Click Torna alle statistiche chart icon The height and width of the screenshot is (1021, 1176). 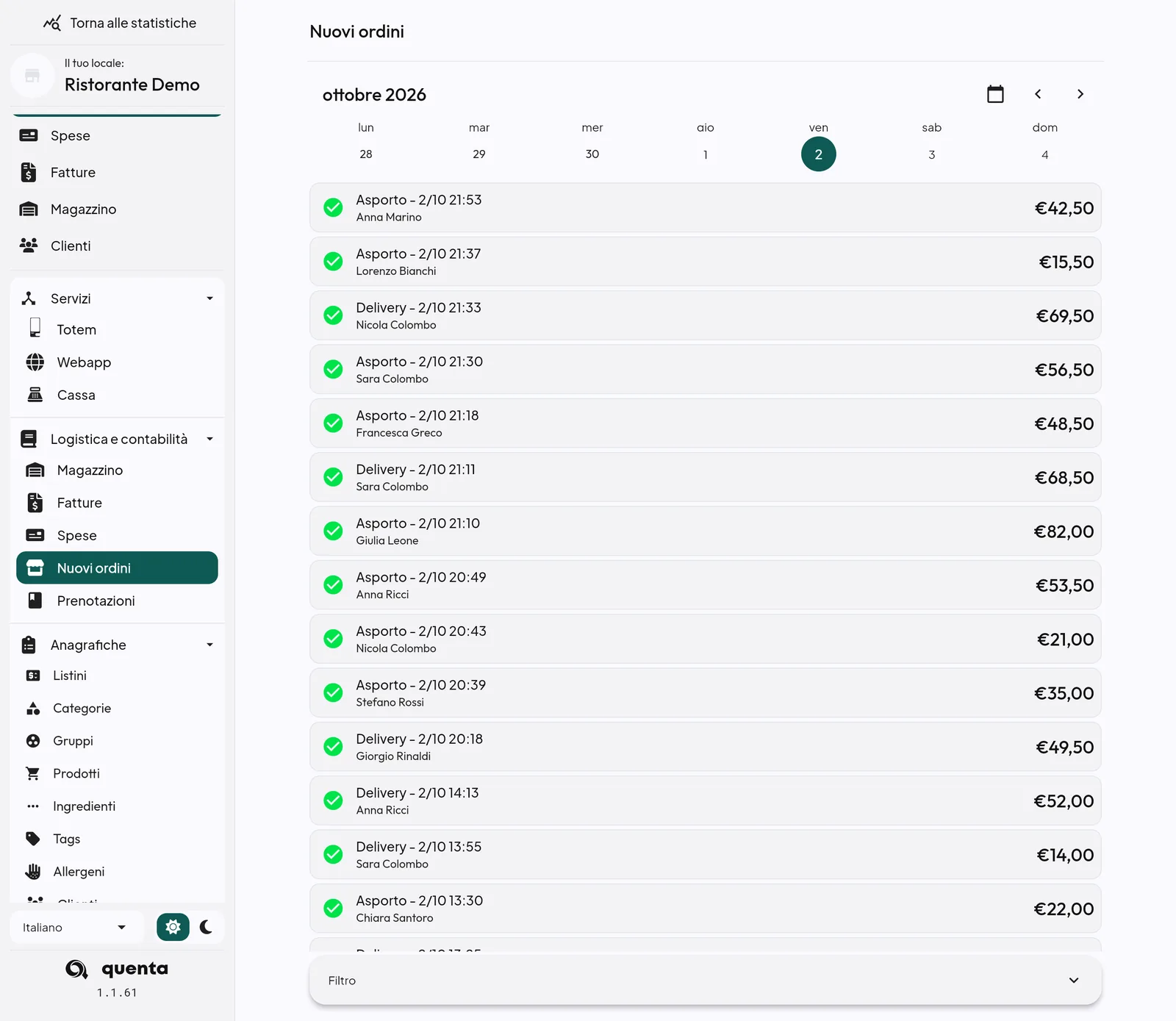tap(52, 23)
